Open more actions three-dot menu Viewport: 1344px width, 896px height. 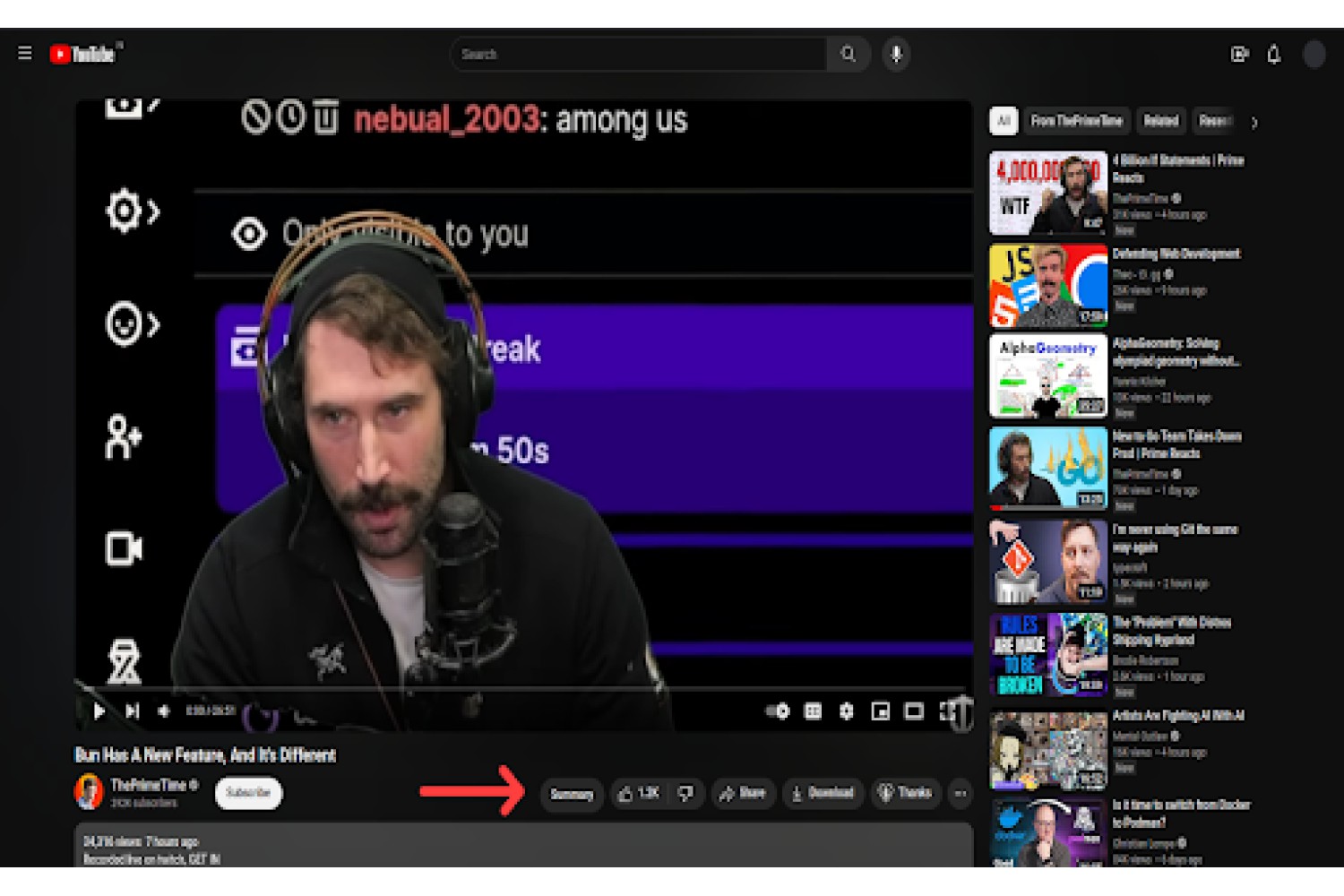click(x=961, y=794)
